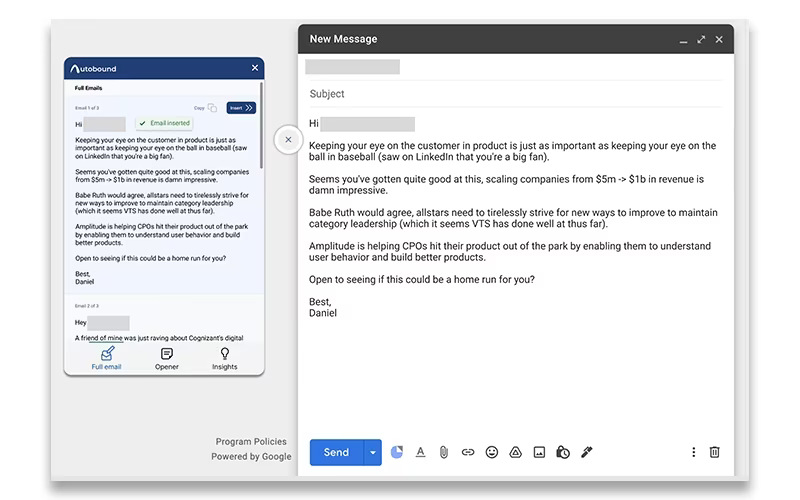The height and width of the screenshot is (500, 800).
Task: Click the Autobound panel scrollbar
Action: tap(262, 126)
